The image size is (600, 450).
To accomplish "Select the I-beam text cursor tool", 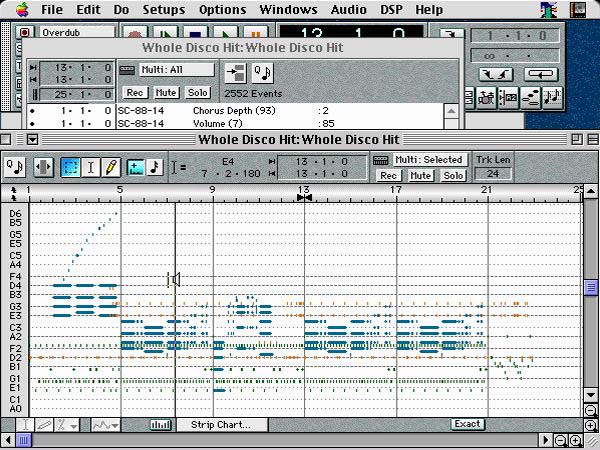I will pos(91,167).
